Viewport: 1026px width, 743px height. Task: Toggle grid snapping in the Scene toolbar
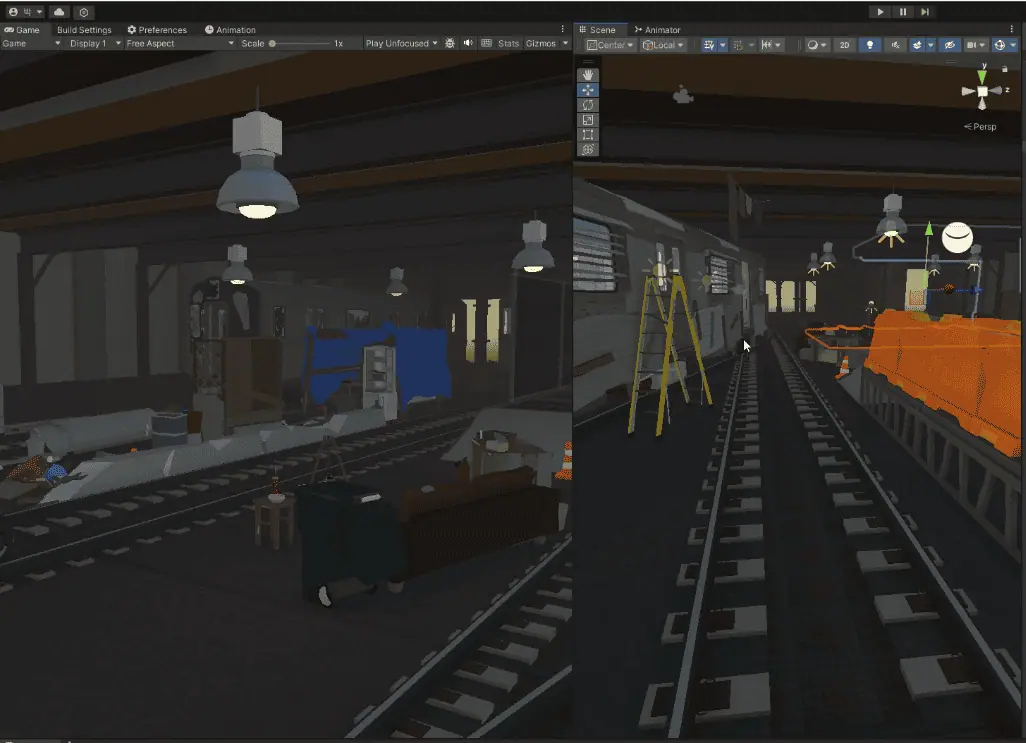(709, 45)
